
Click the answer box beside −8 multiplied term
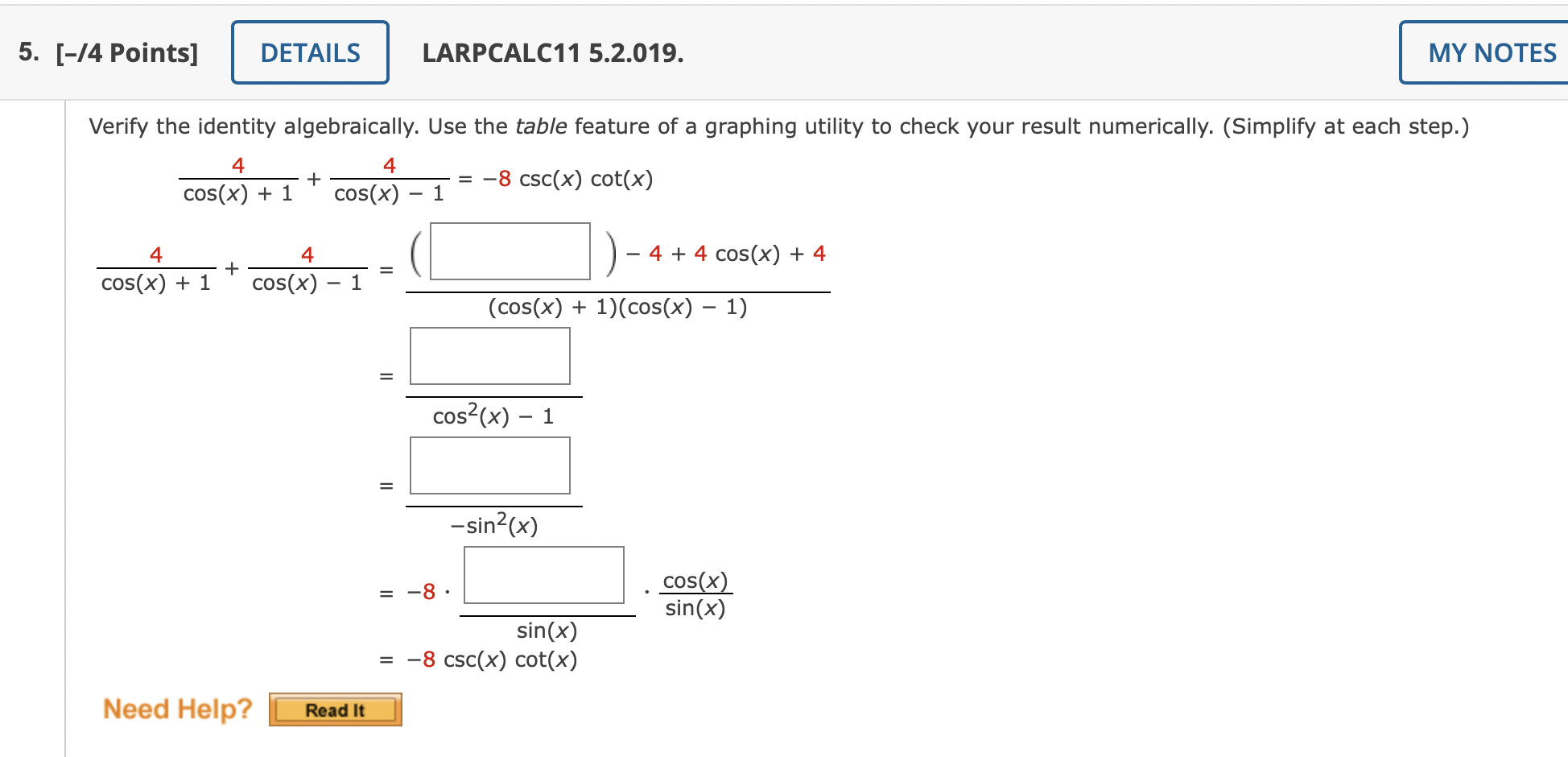544,576
